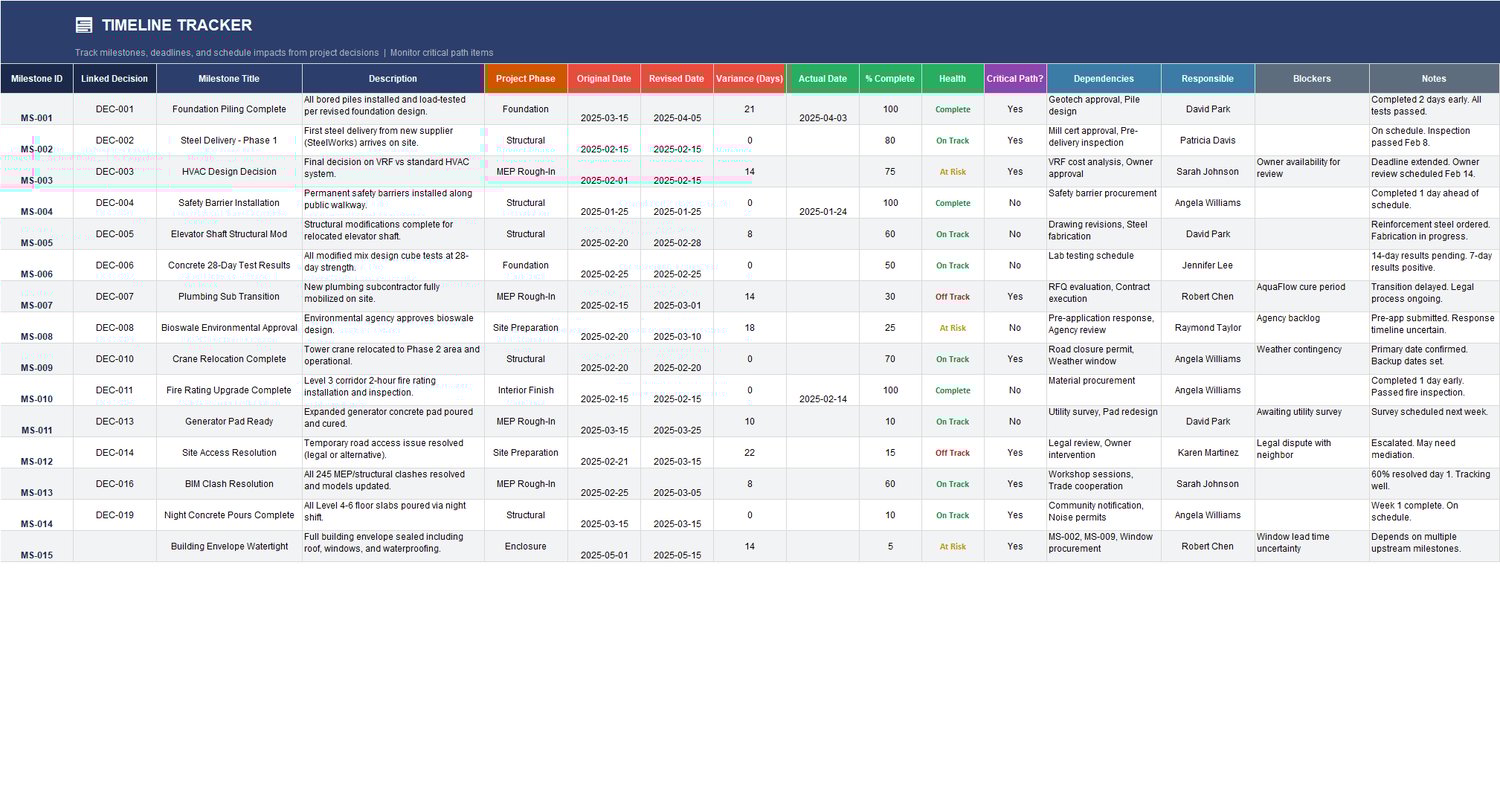Image resolution: width=1500 pixels, height=803 pixels.
Task: Select linked decision DEC-014
Action: click(112, 452)
